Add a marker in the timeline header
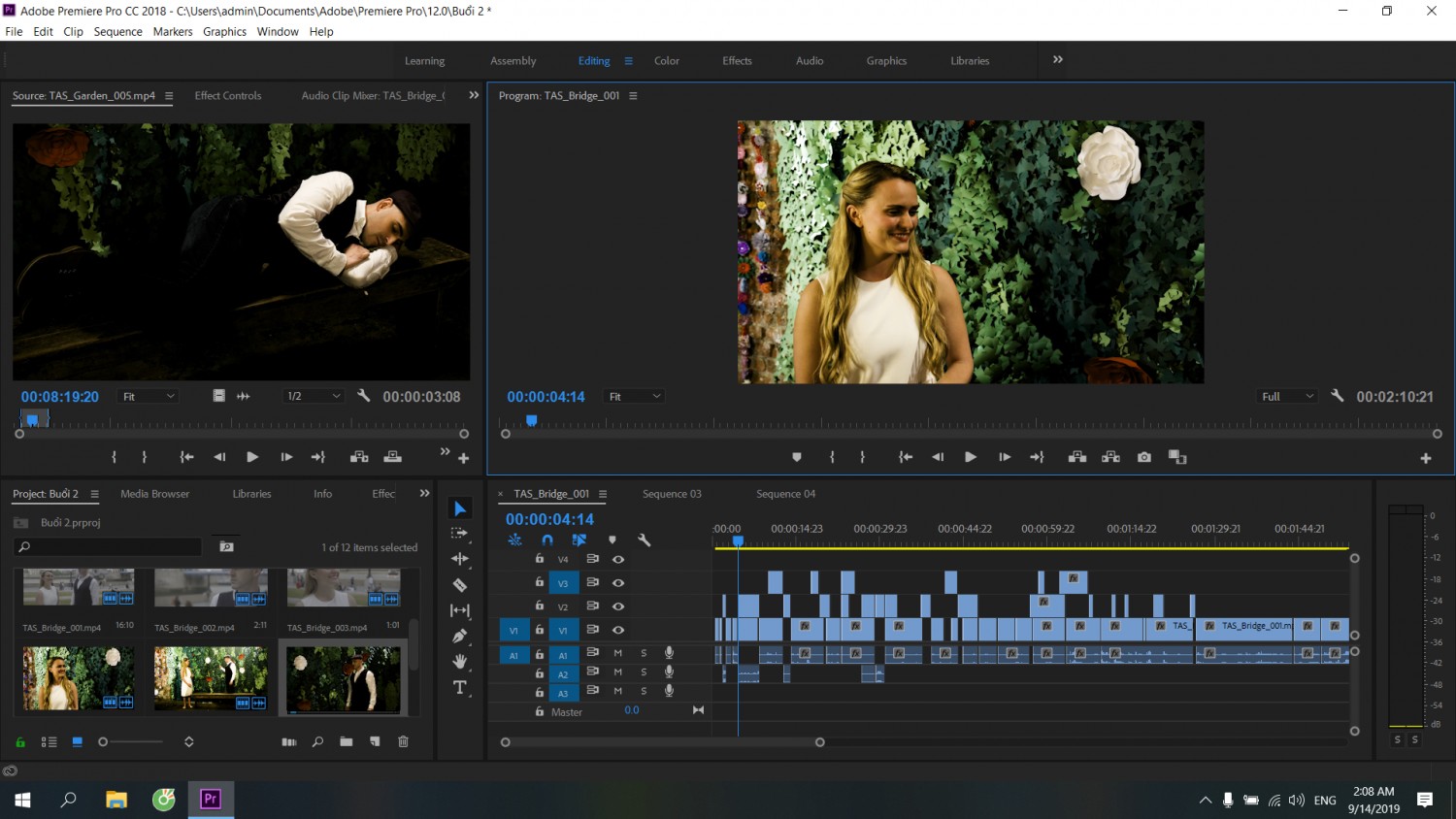 click(612, 541)
